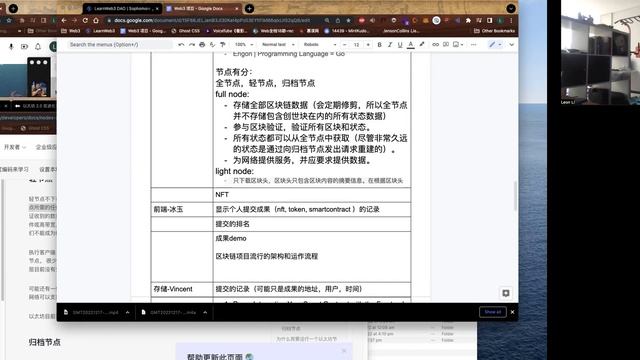
Task: Collapse the menus with chevron arrow
Action: [x=511, y=44]
